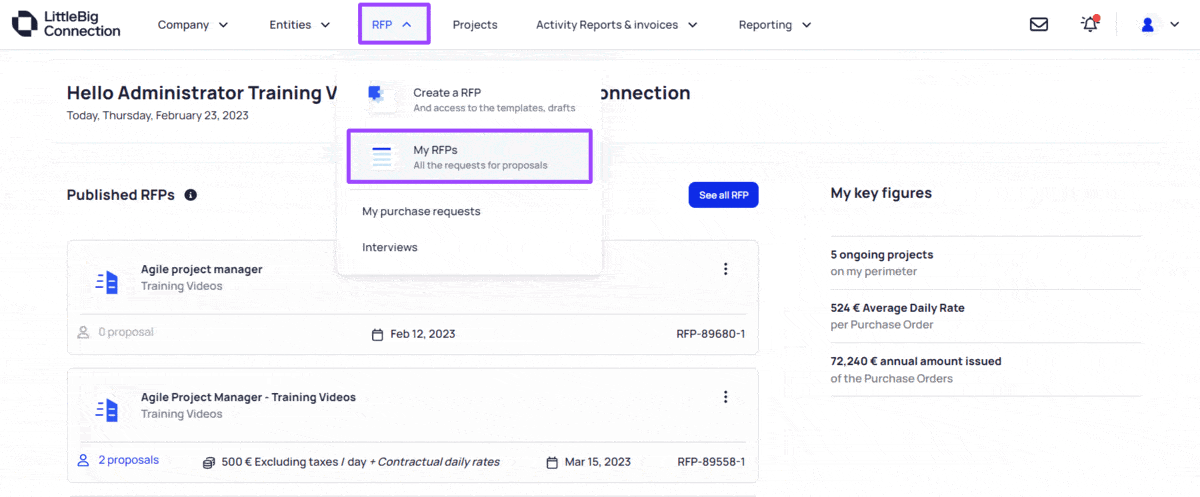Open the Agile project manager RFP title
This screenshot has height=497, width=1200.
pos(202,269)
